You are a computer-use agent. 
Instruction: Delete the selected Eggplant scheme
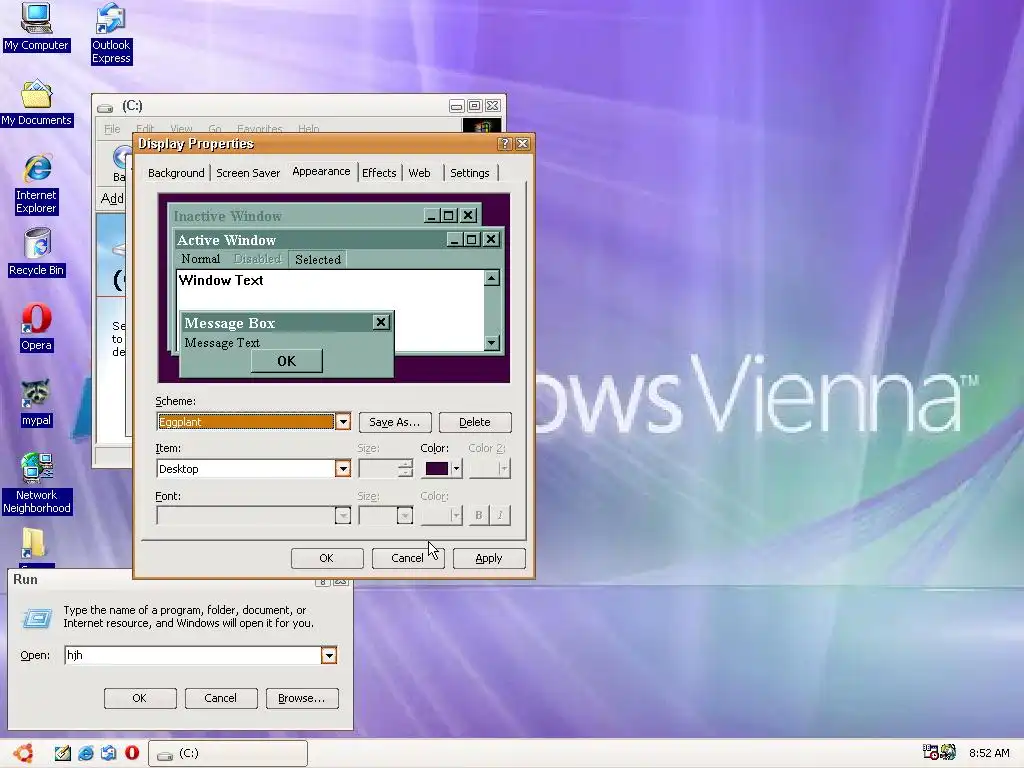(475, 422)
